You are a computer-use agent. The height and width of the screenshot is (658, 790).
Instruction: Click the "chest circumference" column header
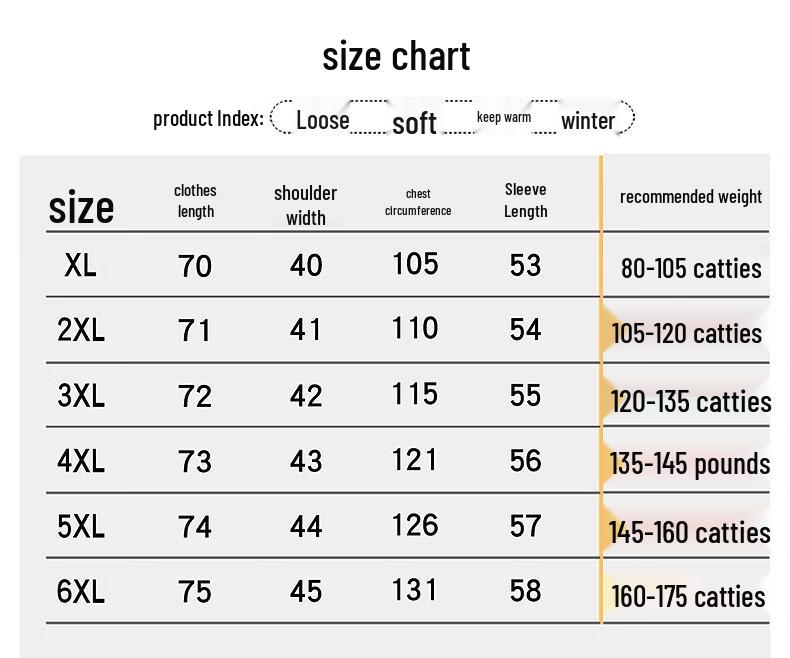418,202
